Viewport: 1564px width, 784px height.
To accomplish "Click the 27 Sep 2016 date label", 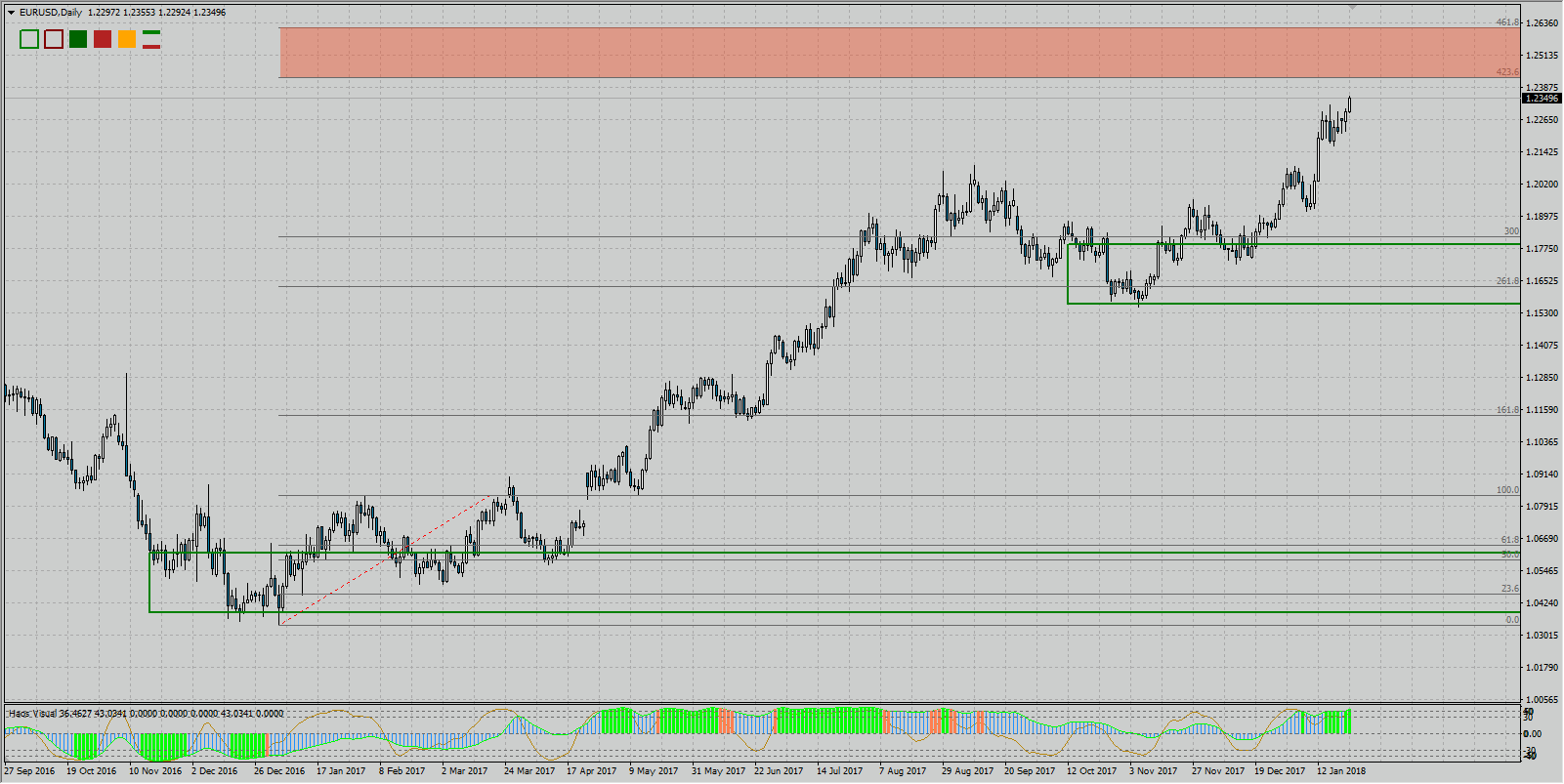I will click(29, 771).
